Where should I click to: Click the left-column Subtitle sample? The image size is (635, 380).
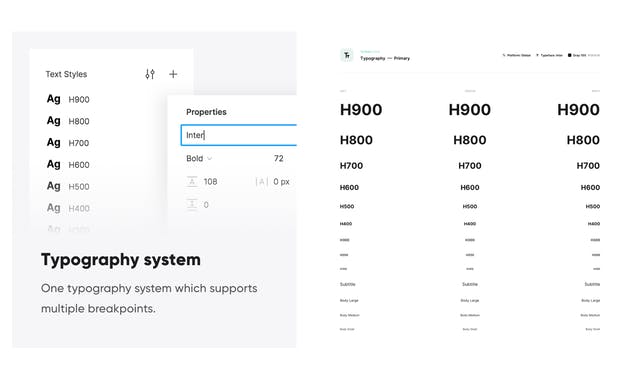[x=347, y=284]
